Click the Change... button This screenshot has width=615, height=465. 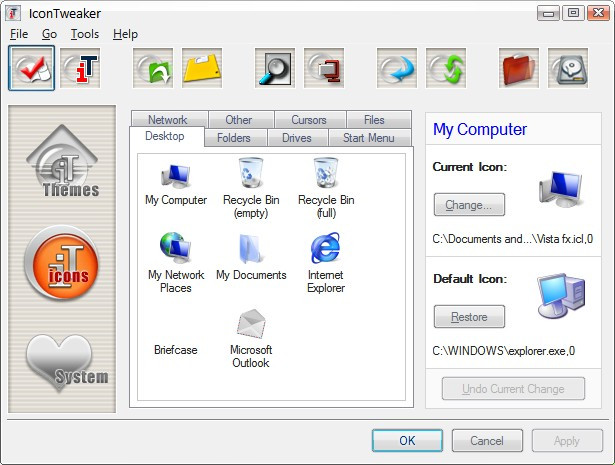coord(469,205)
